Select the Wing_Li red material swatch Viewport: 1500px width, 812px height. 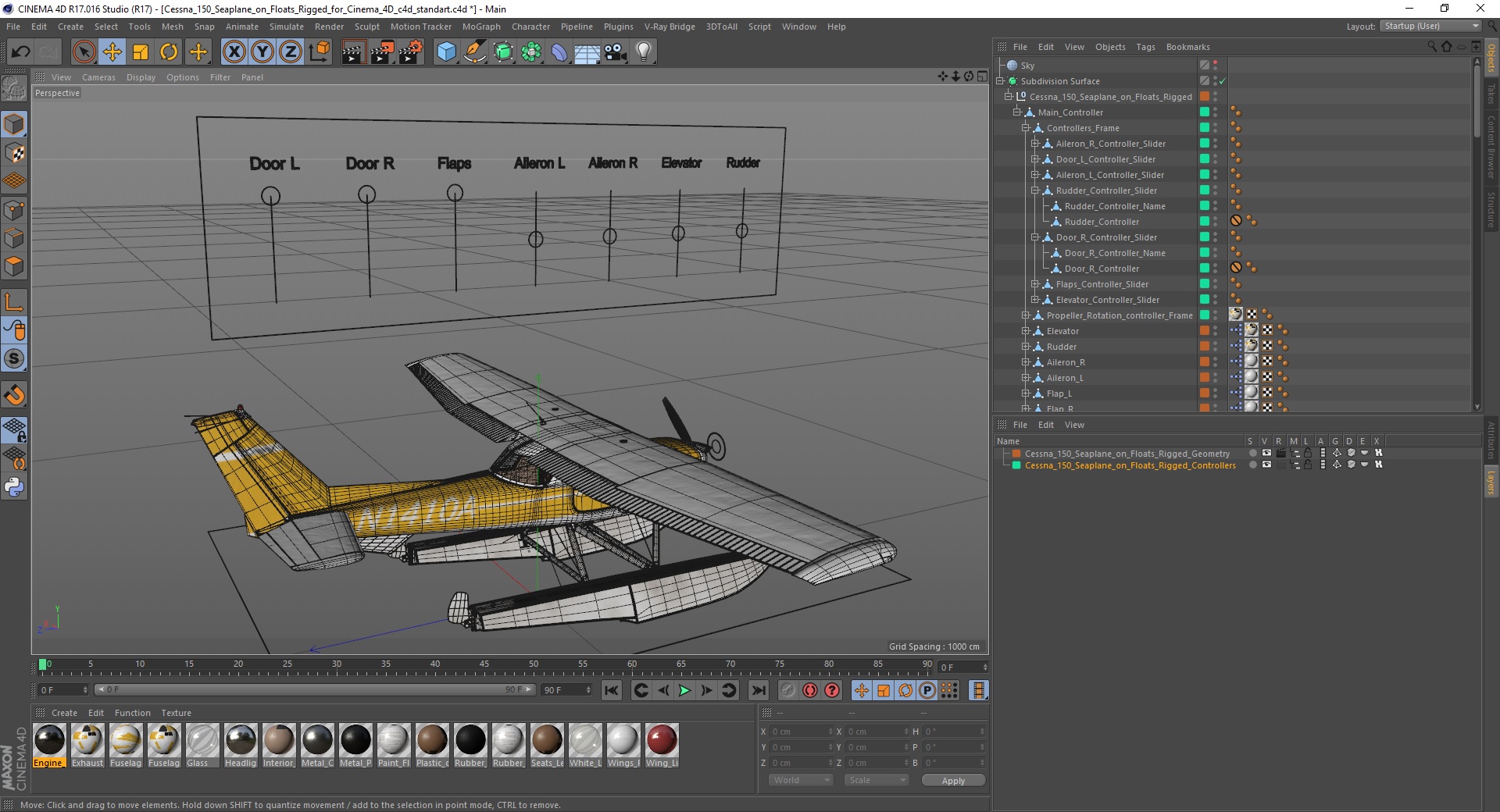pyautogui.click(x=662, y=745)
